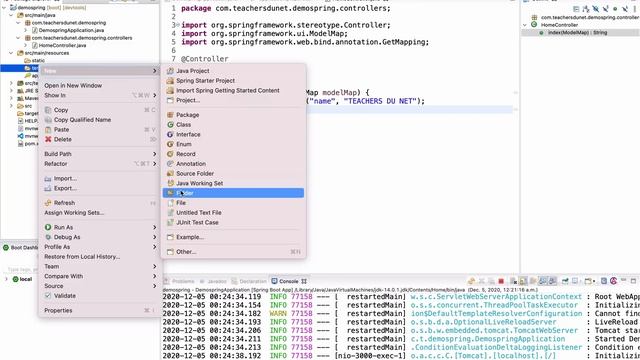Toggle Show Console on standard output changes
The height and width of the screenshot is (360, 640).
(x=543, y=281)
